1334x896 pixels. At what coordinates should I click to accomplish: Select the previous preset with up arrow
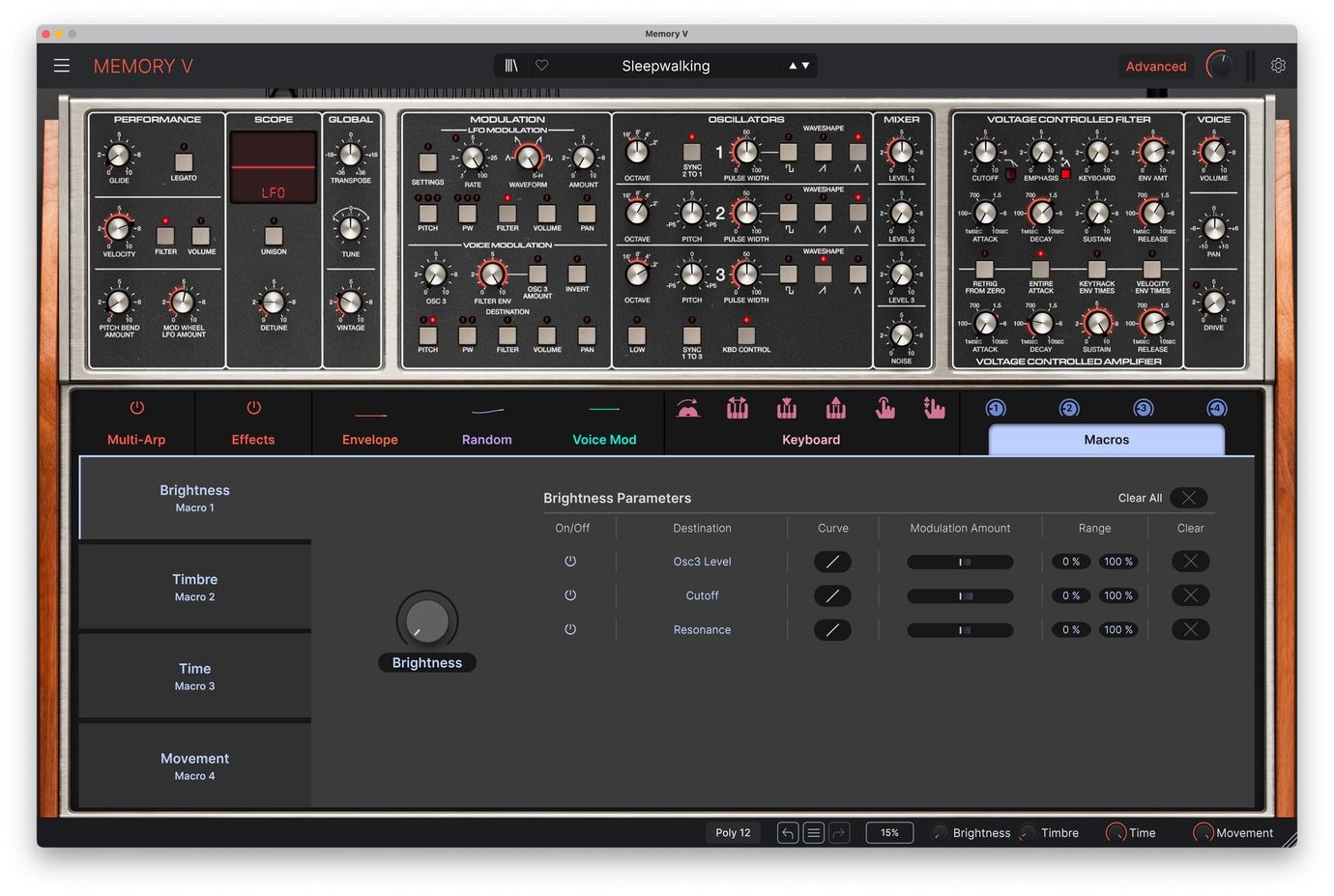click(x=793, y=66)
